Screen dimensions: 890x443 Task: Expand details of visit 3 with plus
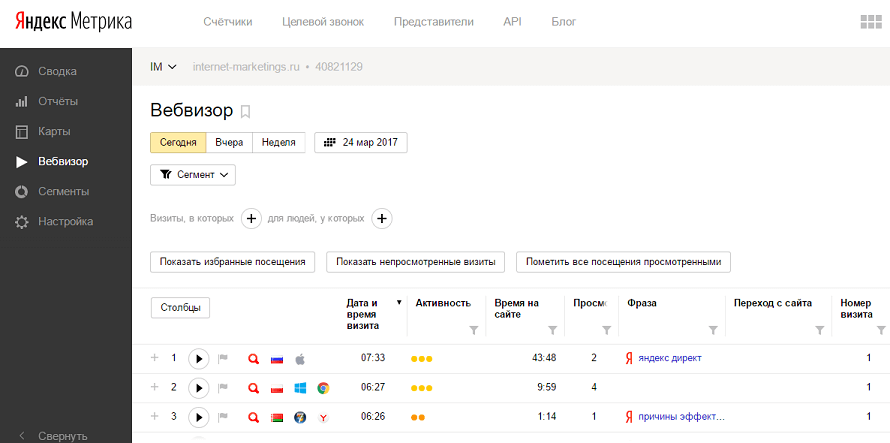click(154, 416)
